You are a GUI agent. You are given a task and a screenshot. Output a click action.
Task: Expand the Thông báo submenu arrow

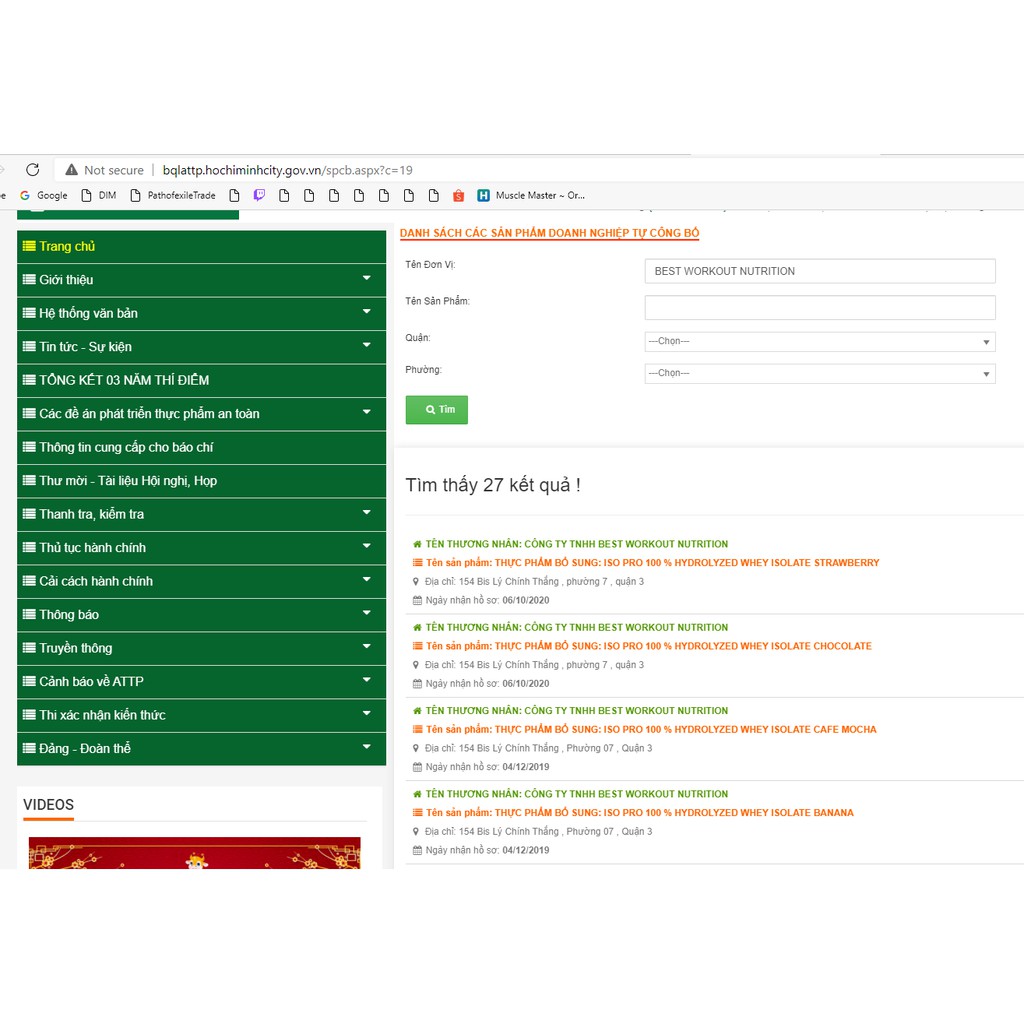click(x=366, y=613)
